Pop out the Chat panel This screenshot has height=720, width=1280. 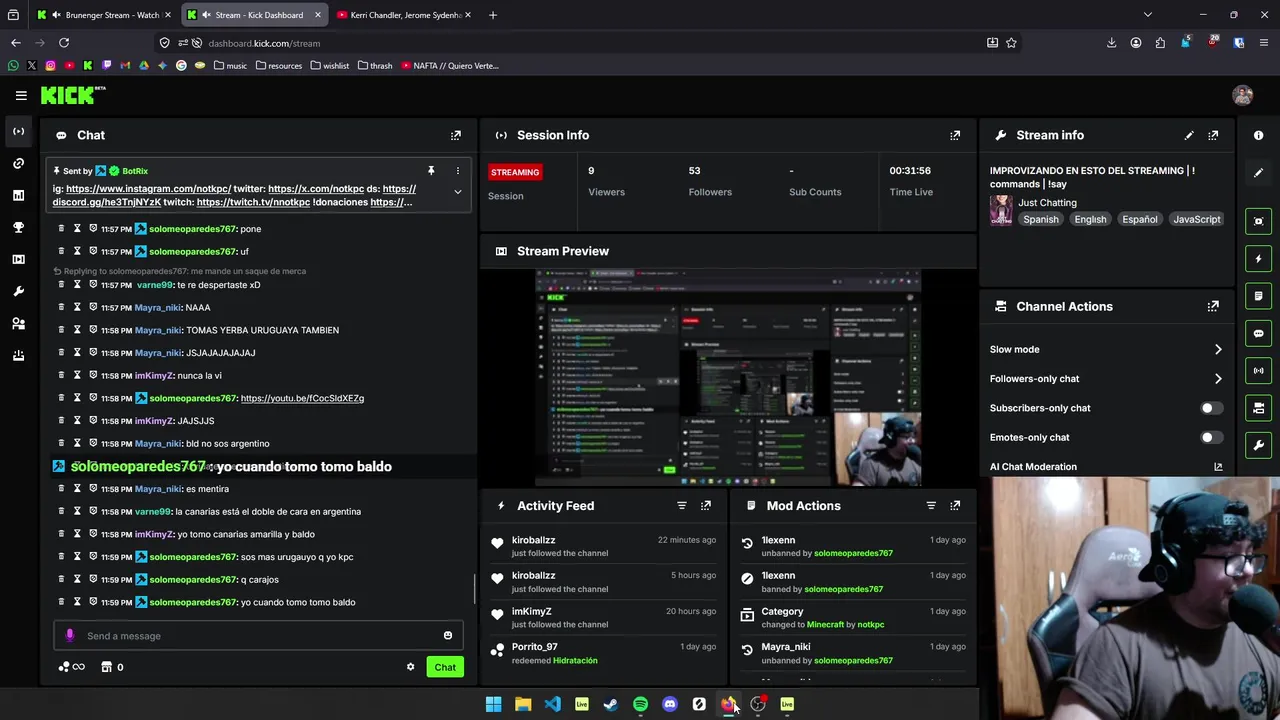point(456,135)
